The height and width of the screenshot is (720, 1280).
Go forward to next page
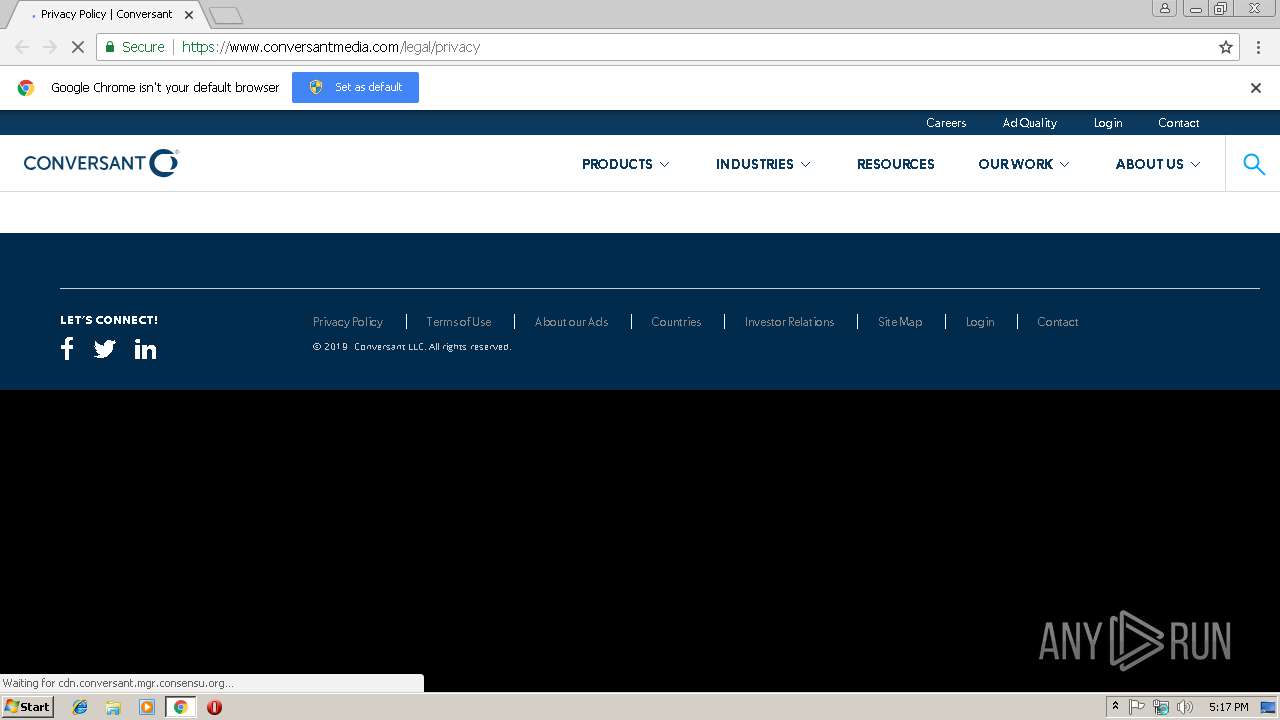tap(50, 47)
